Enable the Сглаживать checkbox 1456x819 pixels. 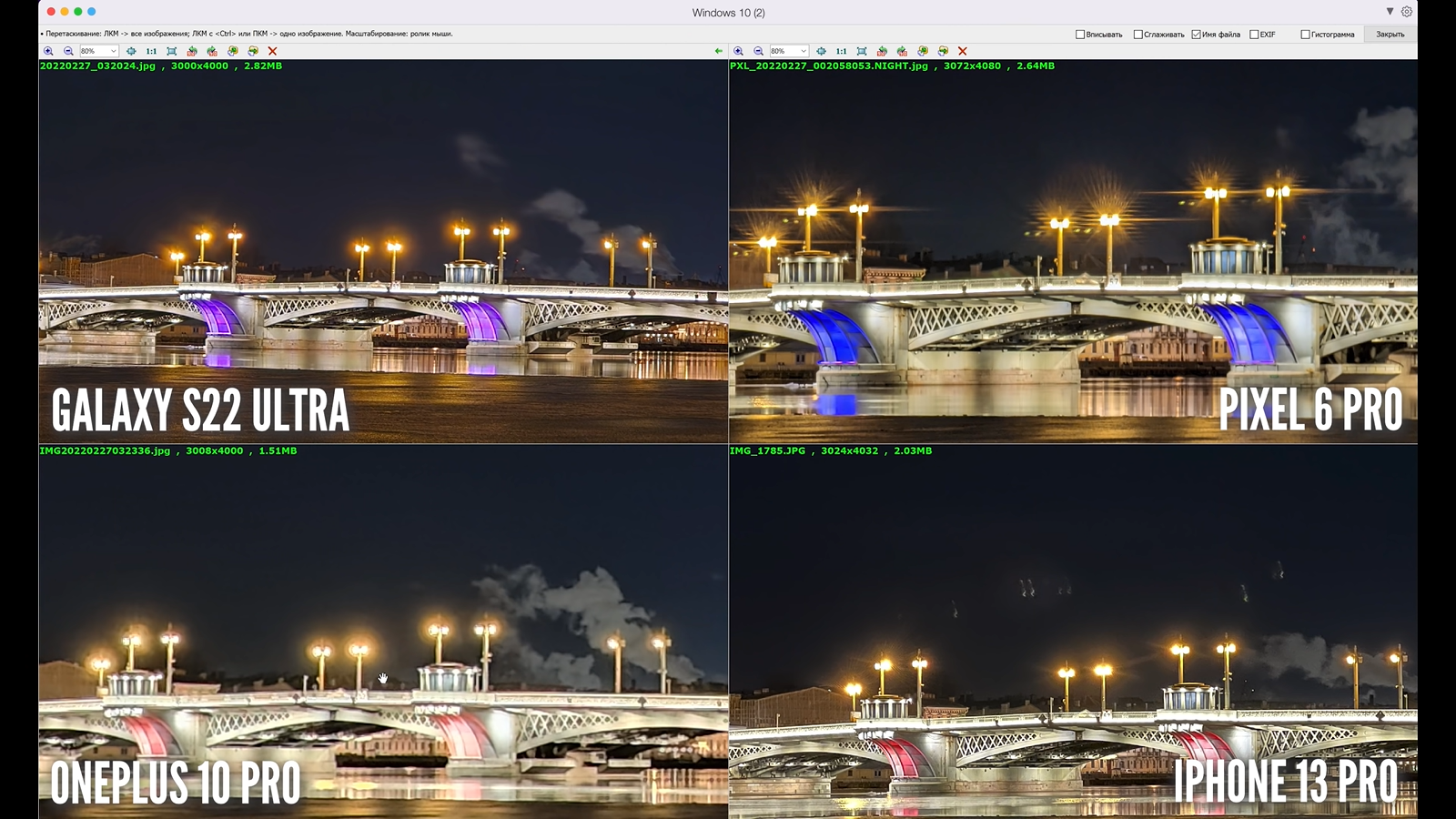pyautogui.click(x=1137, y=35)
